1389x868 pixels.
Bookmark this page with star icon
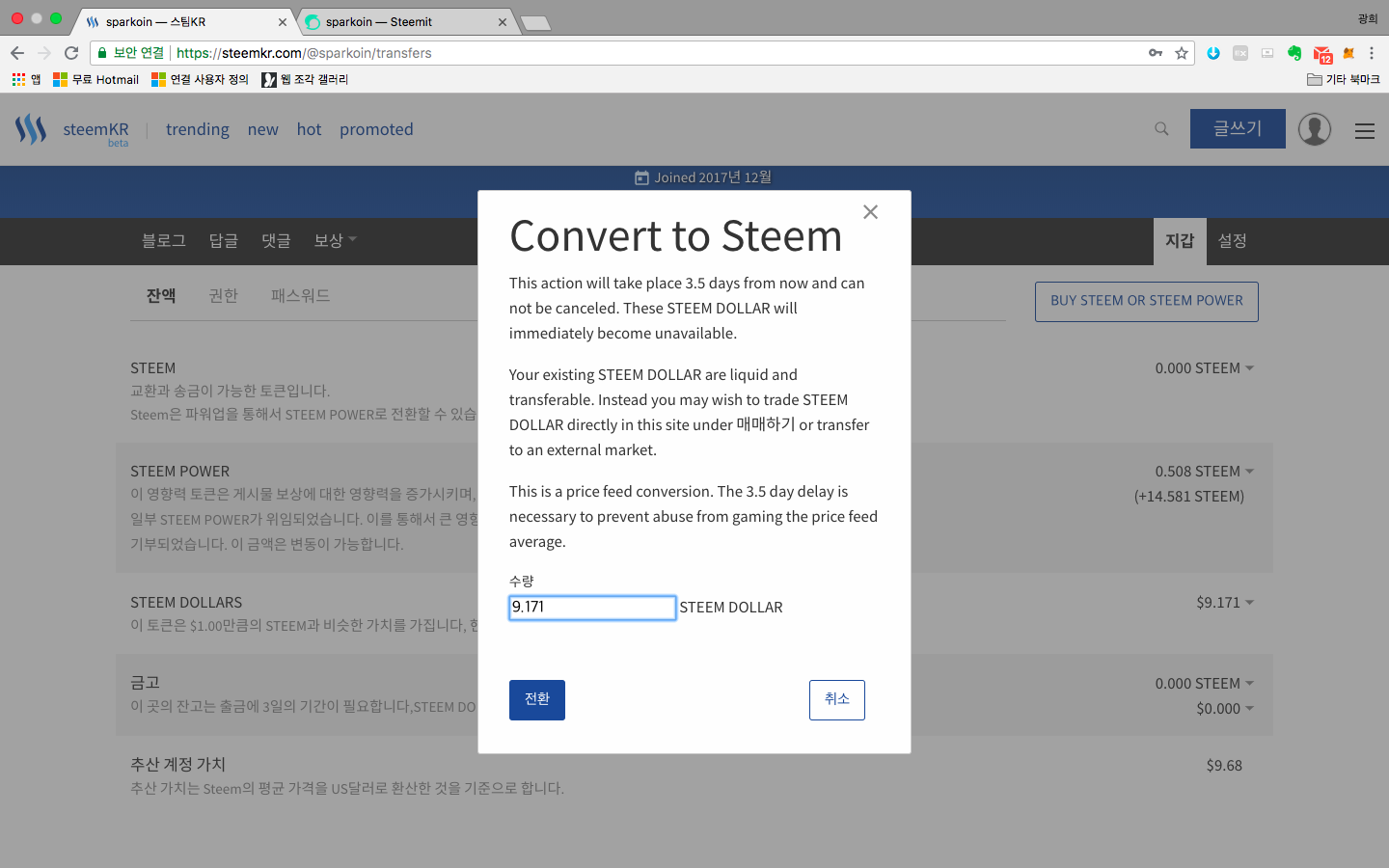pyautogui.click(x=1182, y=53)
